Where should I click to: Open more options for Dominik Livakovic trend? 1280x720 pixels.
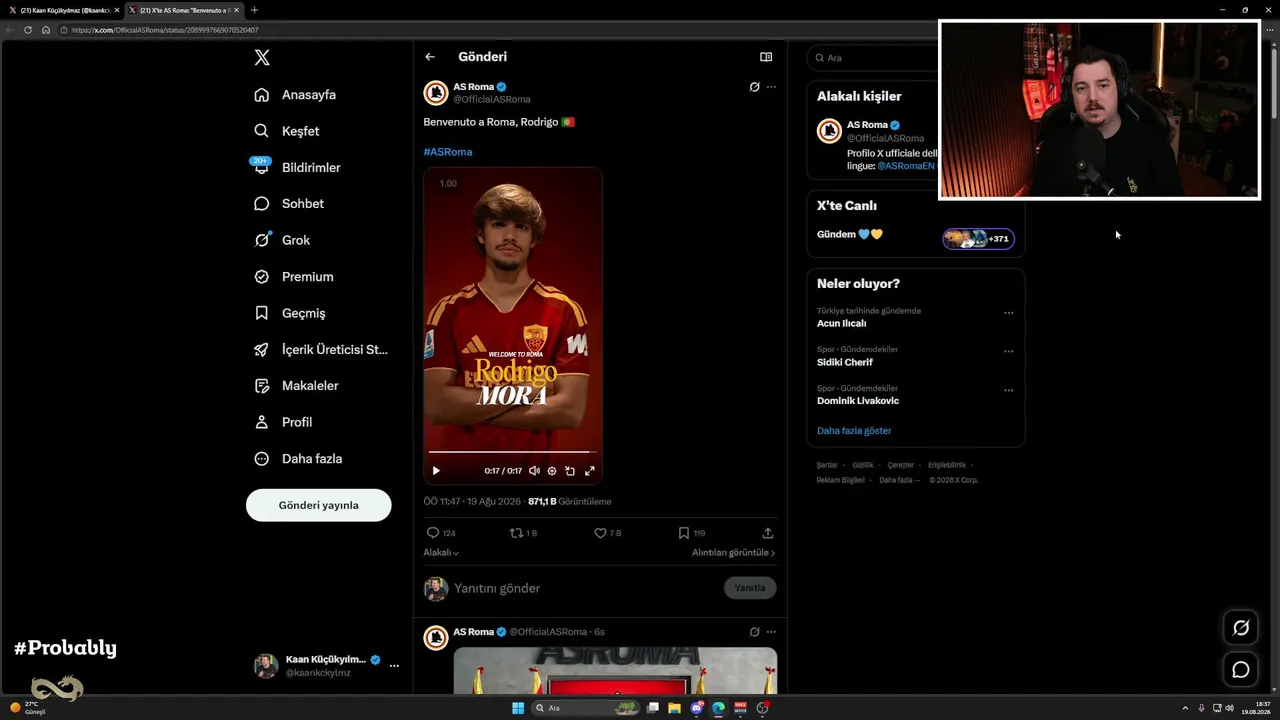pos(1008,390)
